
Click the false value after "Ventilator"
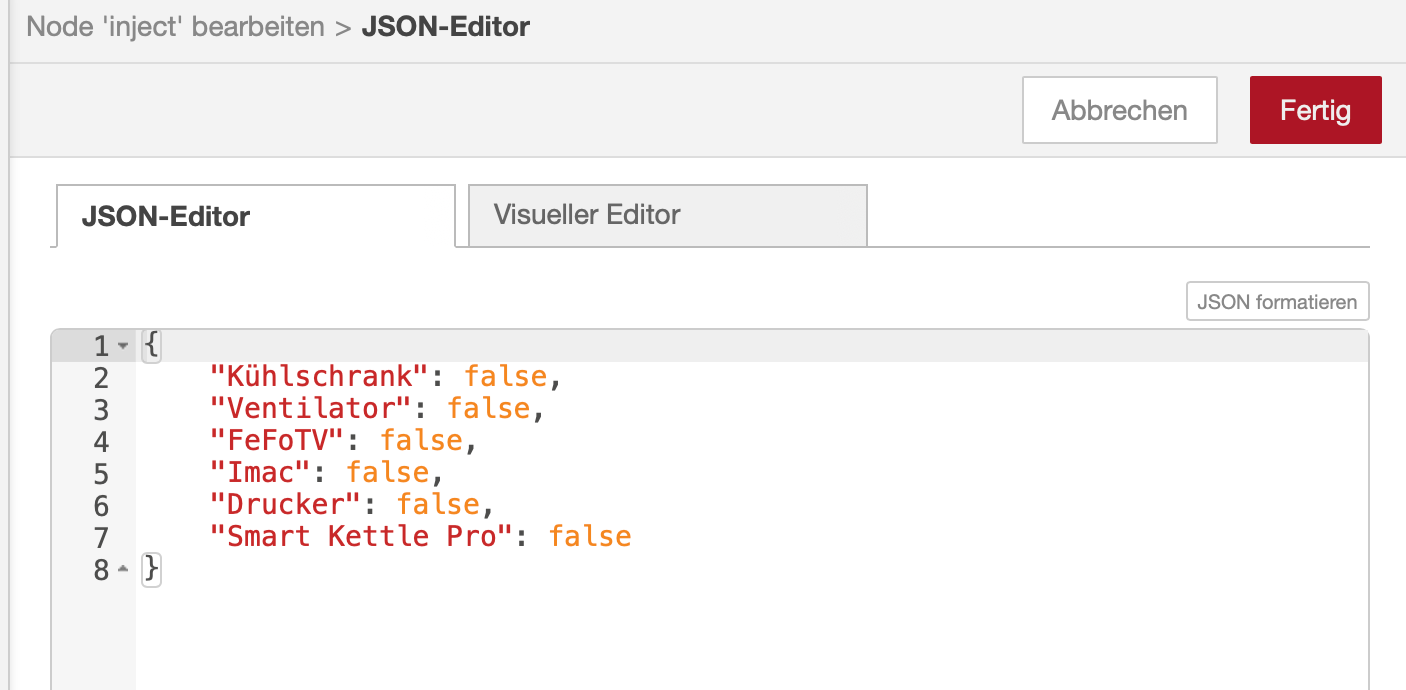(488, 409)
